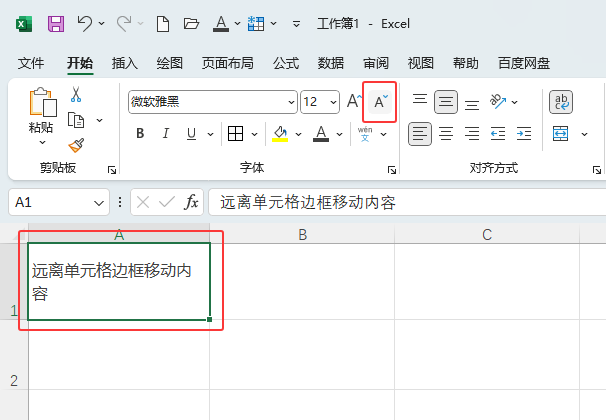Expand underline style options
This screenshot has height=420, width=606.
click(x=211, y=134)
